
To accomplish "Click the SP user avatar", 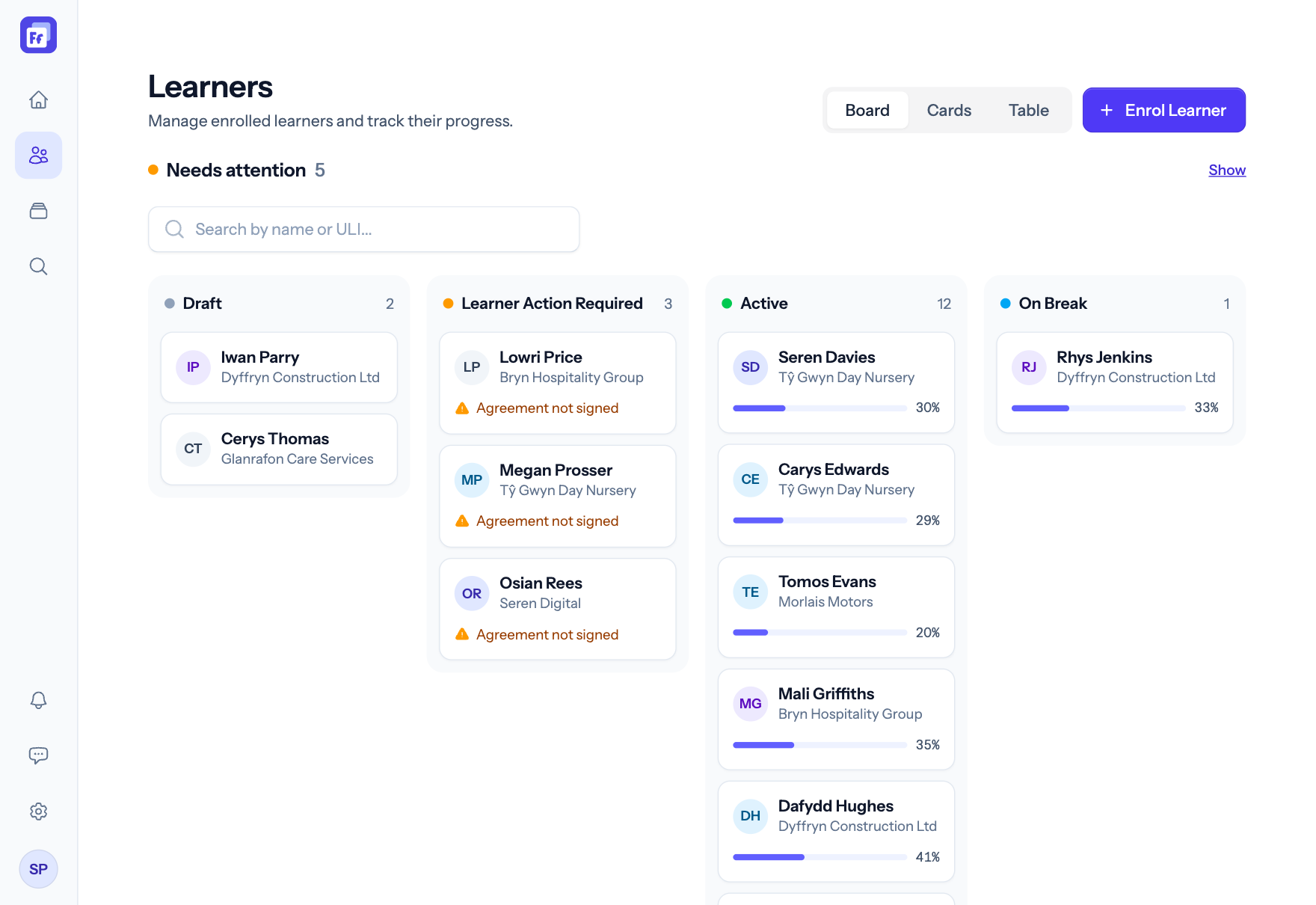I will [x=38, y=869].
